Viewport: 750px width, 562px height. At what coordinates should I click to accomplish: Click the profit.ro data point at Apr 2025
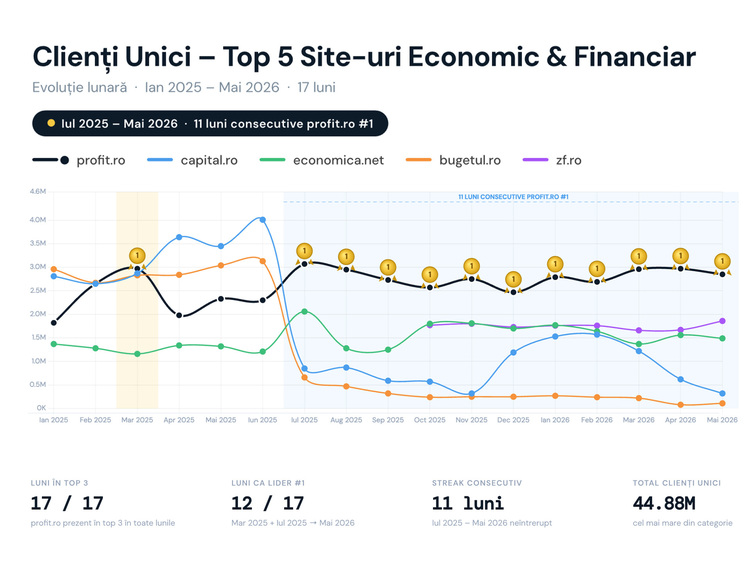(179, 315)
